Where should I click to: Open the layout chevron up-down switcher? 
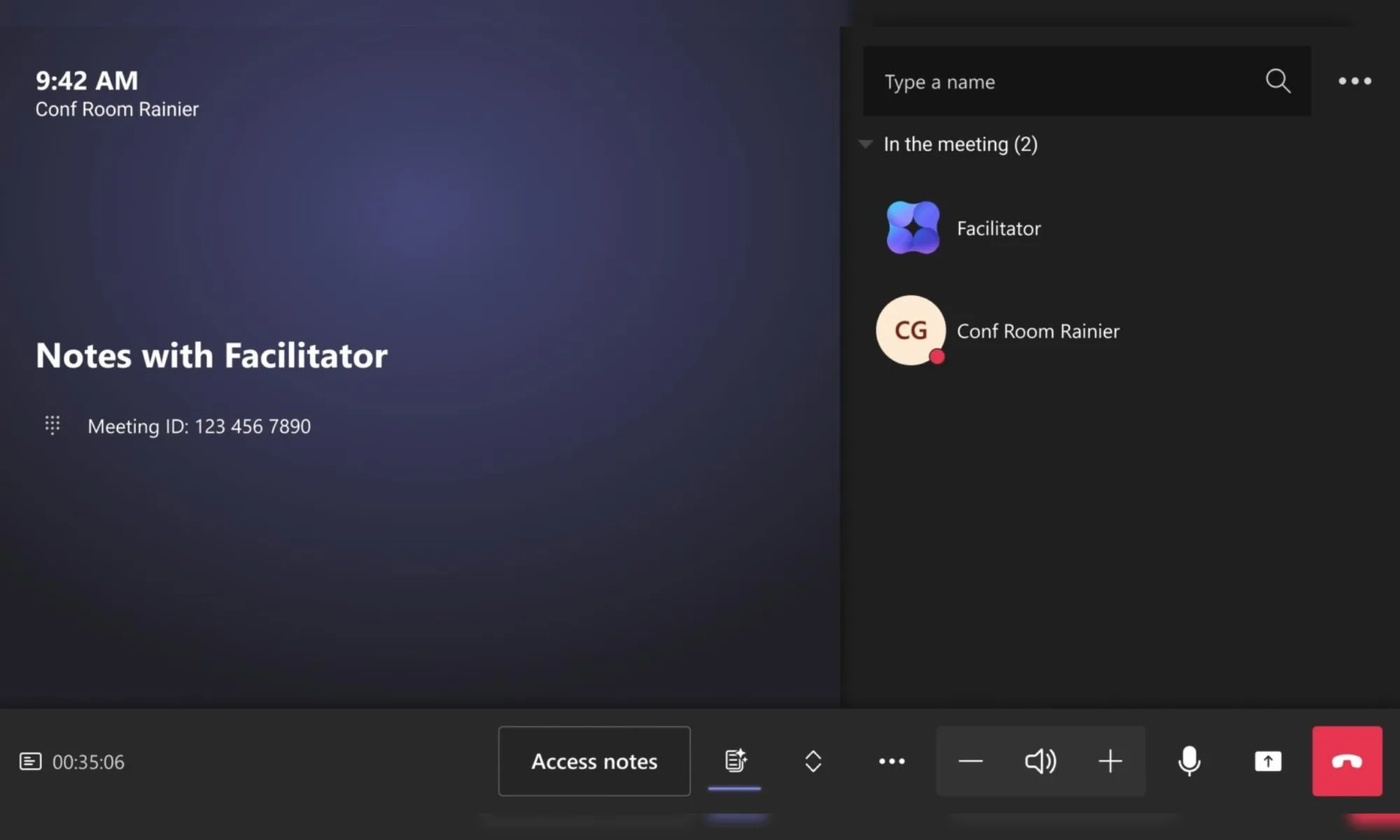[x=813, y=761]
